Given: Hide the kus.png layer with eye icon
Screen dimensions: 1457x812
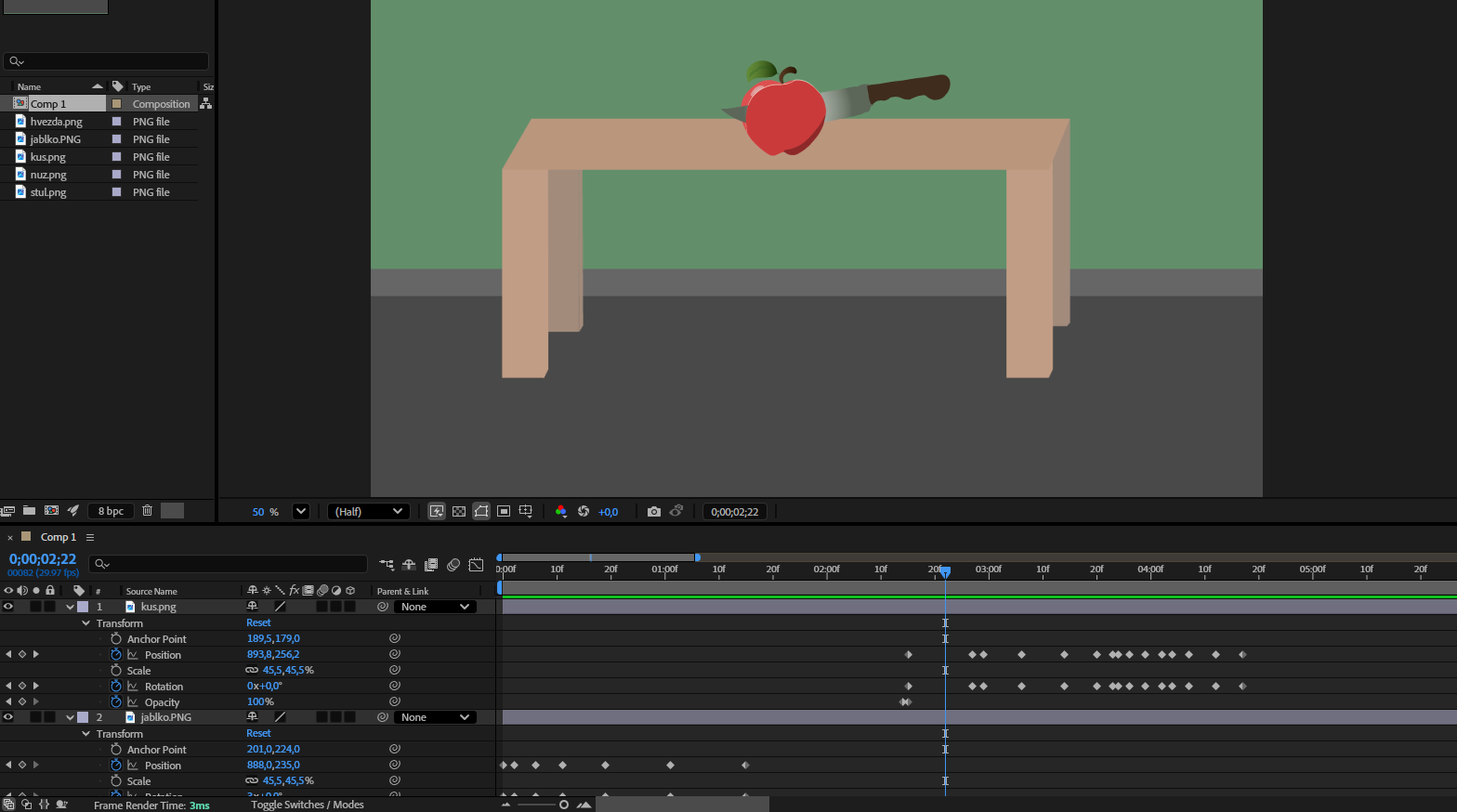Looking at the screenshot, I should (x=8, y=607).
